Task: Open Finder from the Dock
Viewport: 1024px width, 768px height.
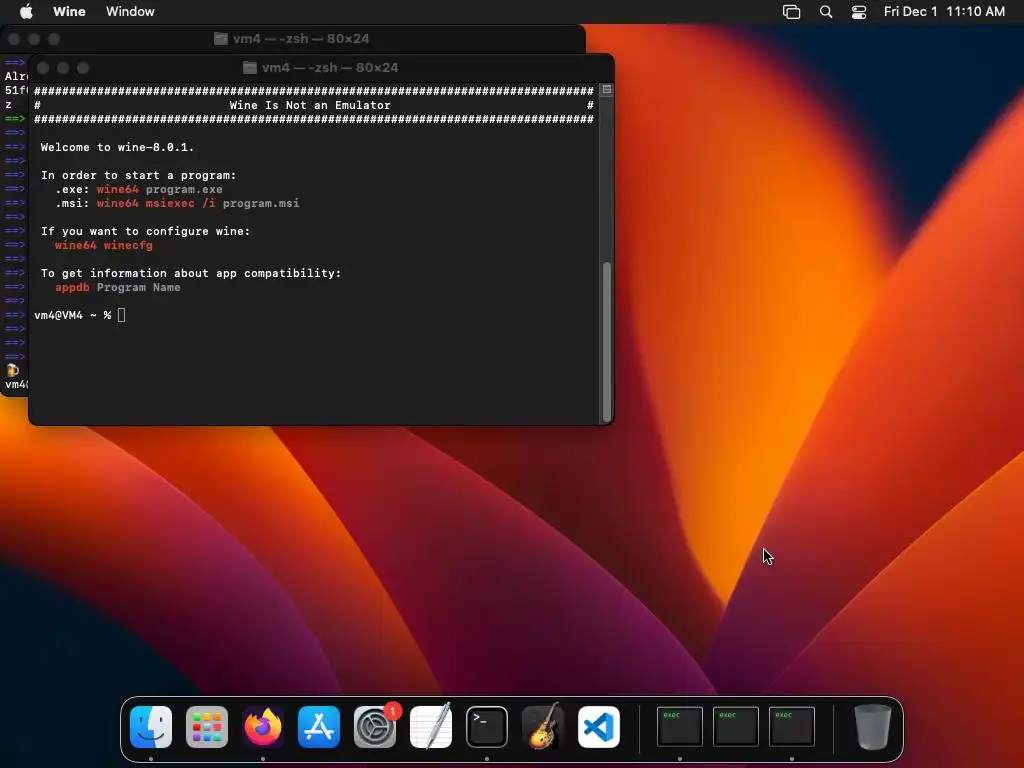Action: (x=151, y=726)
